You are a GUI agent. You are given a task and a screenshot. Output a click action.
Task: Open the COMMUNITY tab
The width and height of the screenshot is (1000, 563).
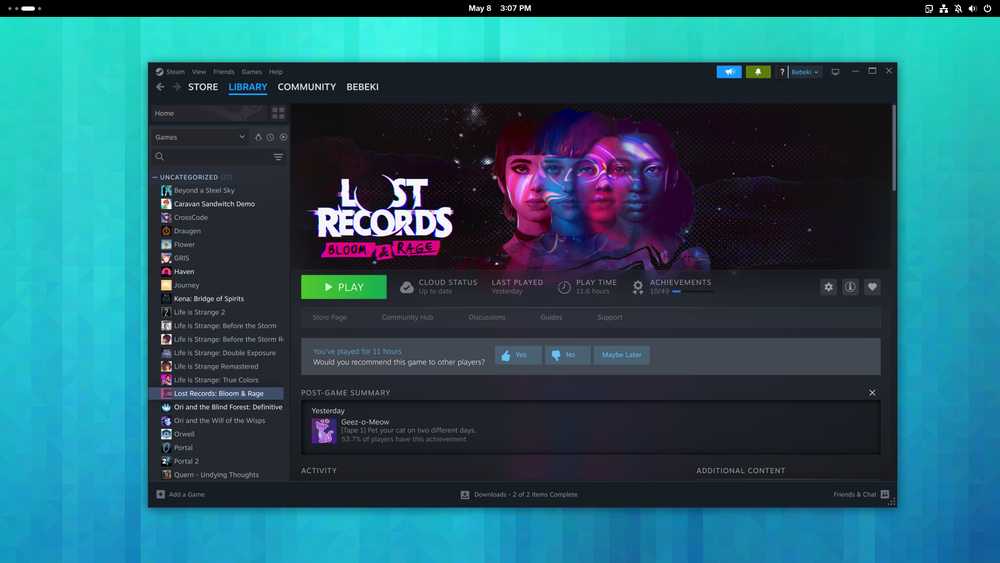(x=307, y=87)
